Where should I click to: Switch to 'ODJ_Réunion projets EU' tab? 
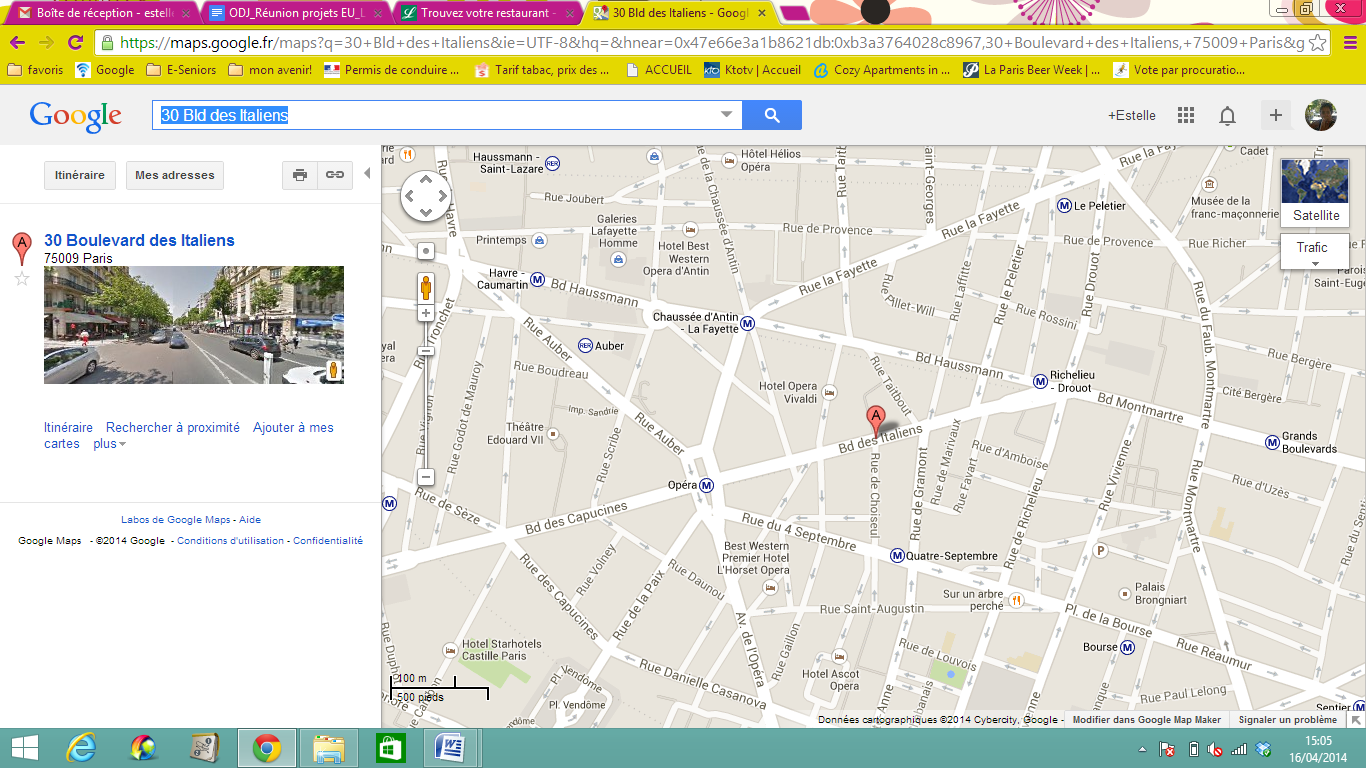coord(295,13)
